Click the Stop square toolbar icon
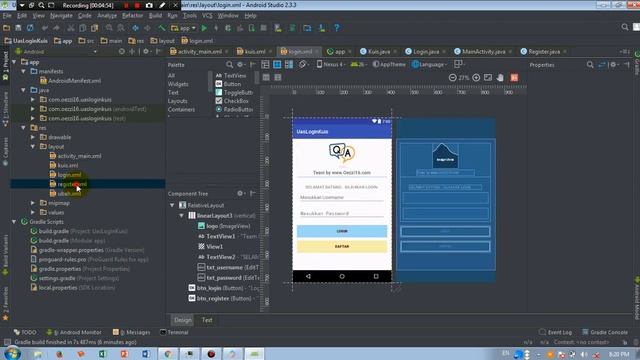640x360 pixels. (x=264, y=28)
